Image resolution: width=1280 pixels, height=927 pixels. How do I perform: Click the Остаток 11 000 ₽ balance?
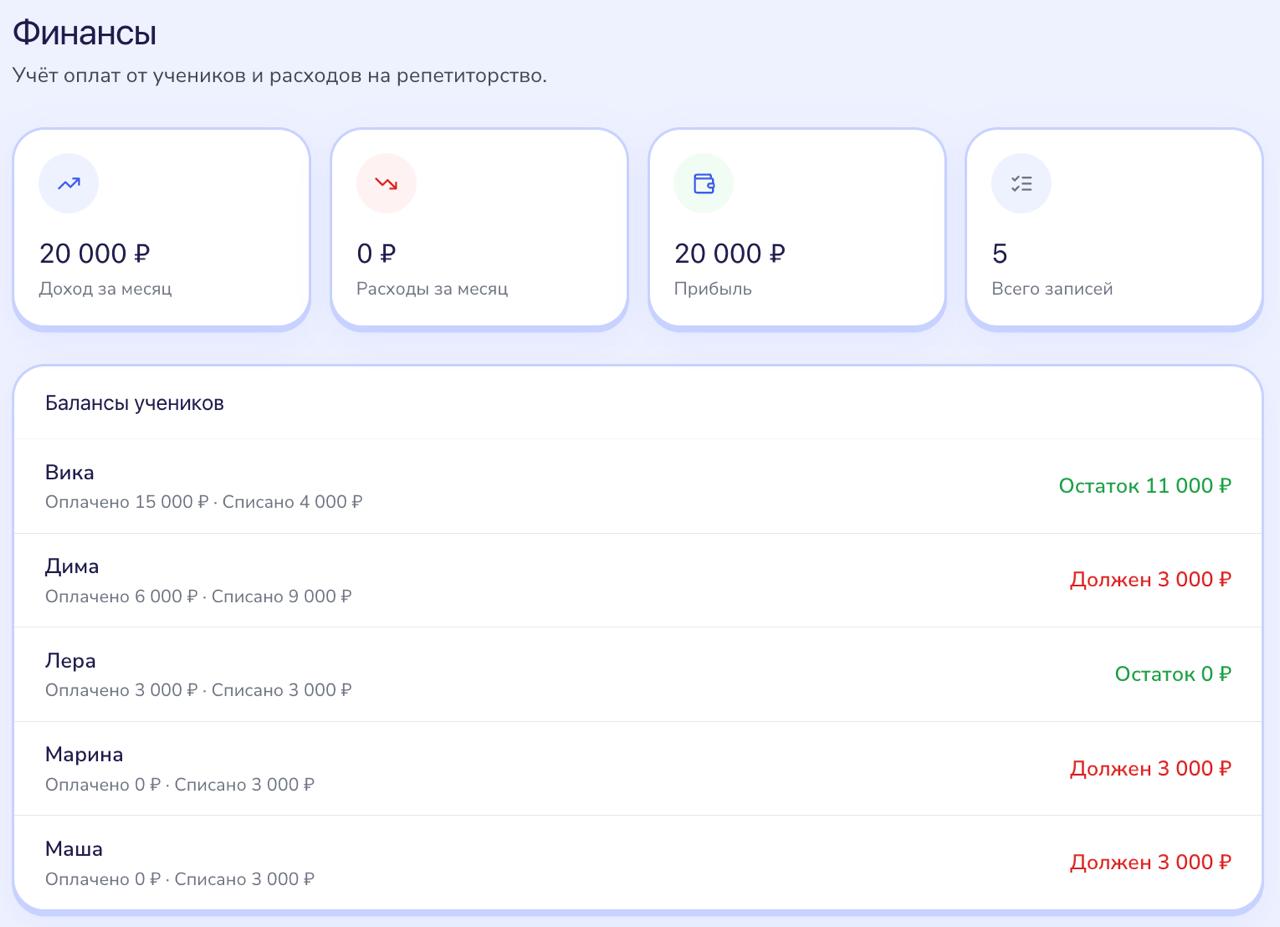(1145, 486)
